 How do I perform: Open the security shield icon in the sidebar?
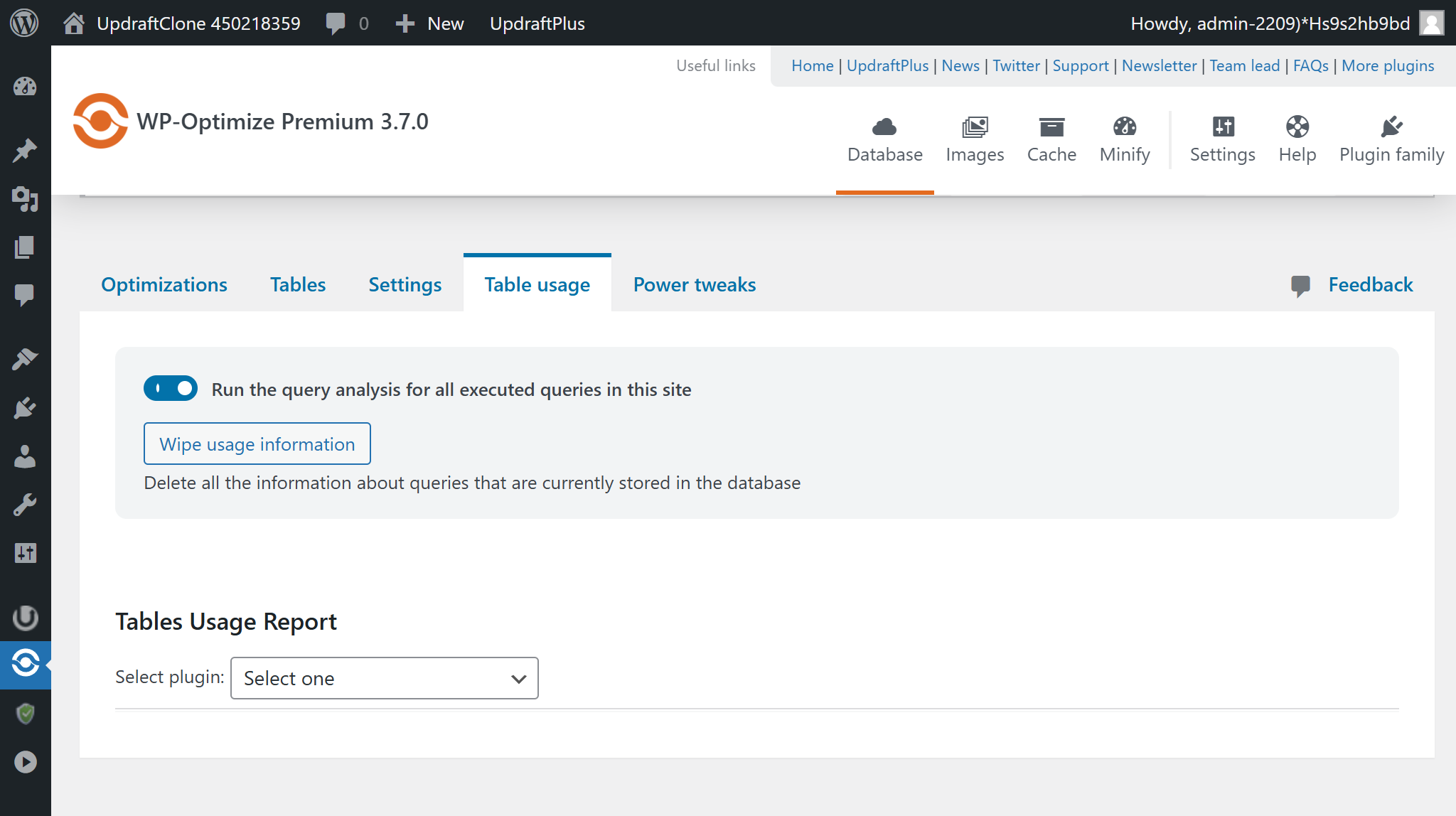coord(25,713)
